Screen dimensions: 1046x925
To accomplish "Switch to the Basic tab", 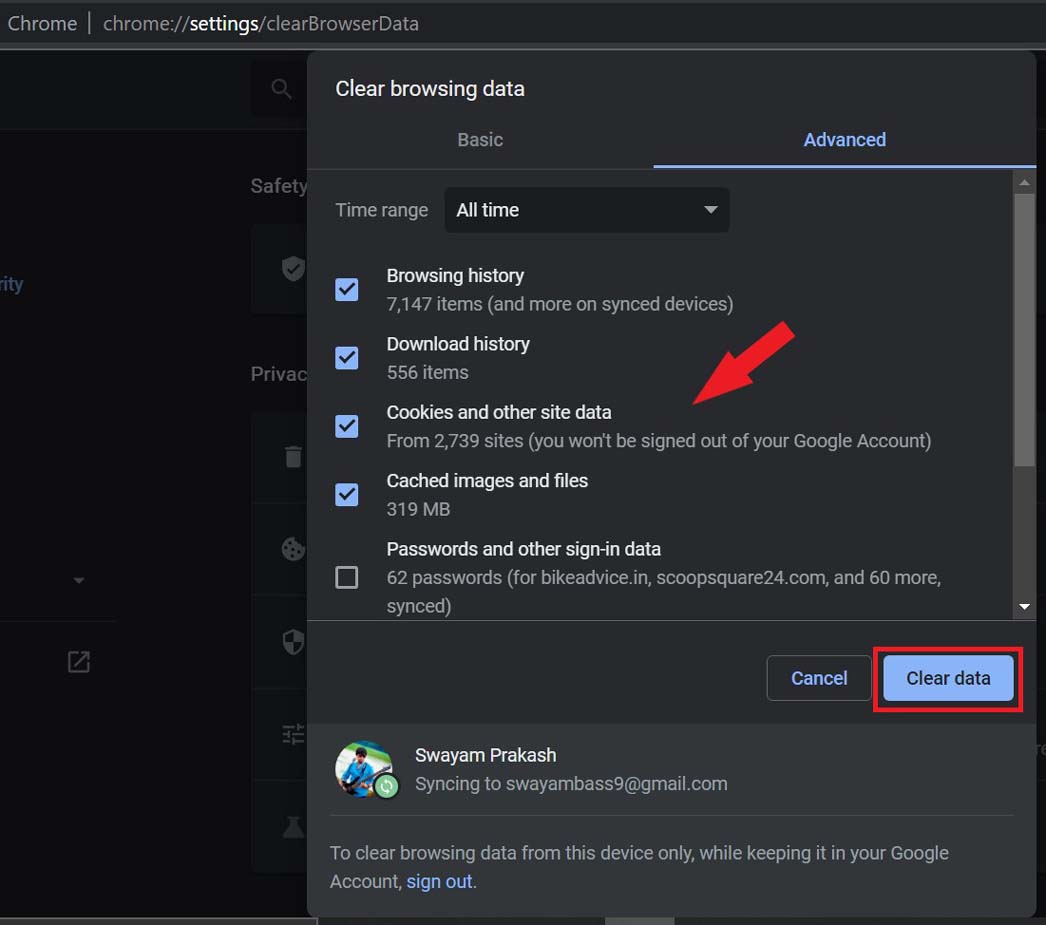I will click(479, 140).
